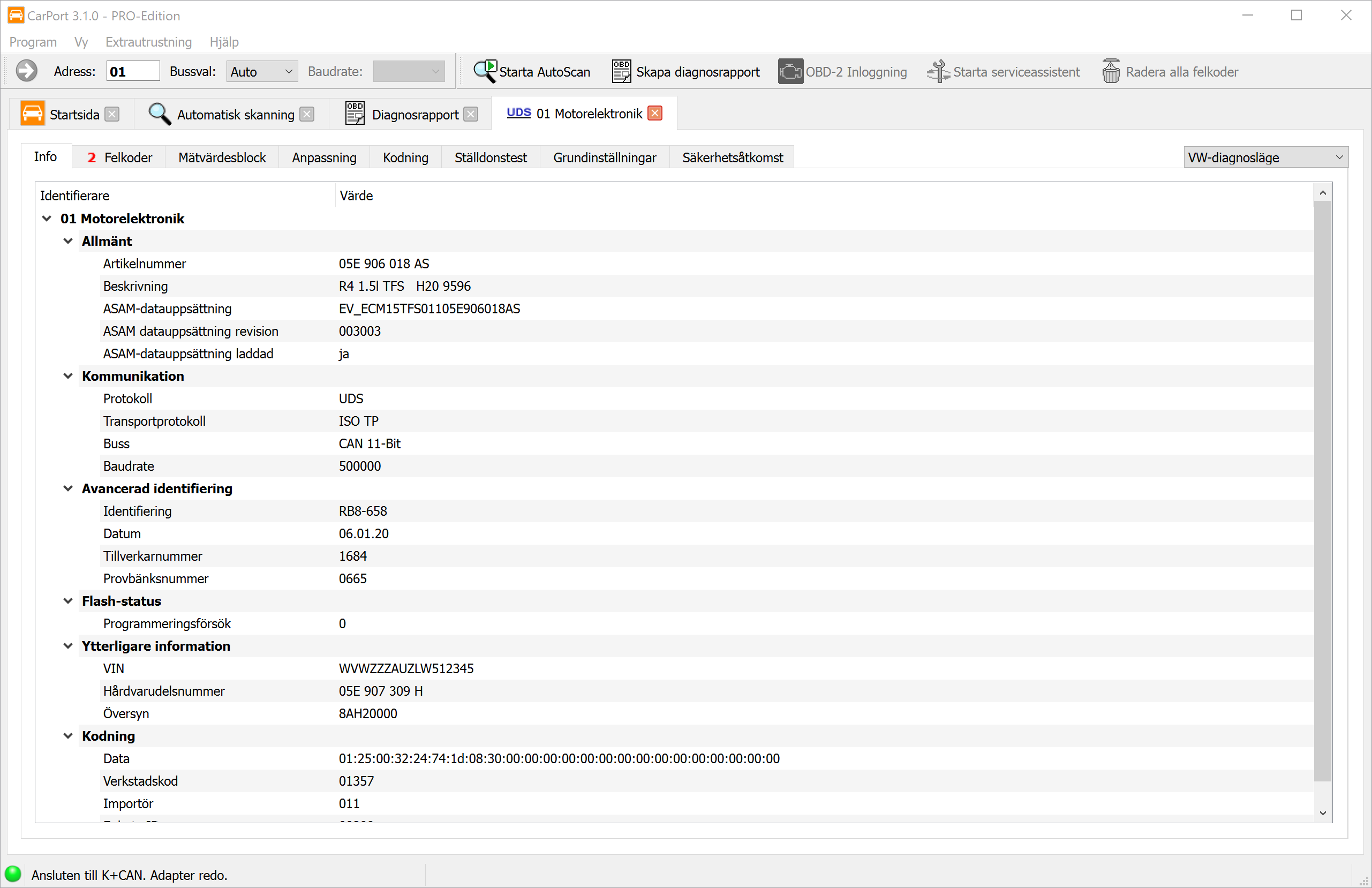This screenshot has width=1372, height=888.
Task: Click the vertical scrollbar down arrow
Action: click(1323, 813)
